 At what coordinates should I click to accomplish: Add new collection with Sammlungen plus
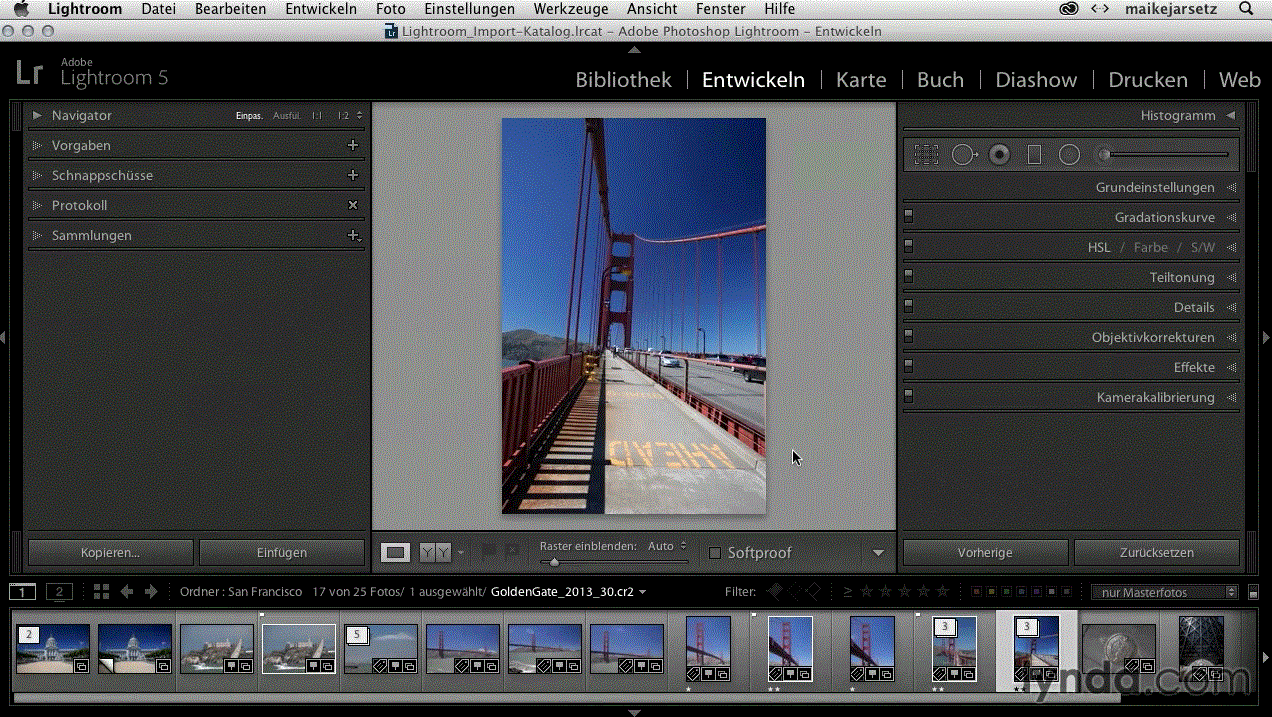click(352, 235)
